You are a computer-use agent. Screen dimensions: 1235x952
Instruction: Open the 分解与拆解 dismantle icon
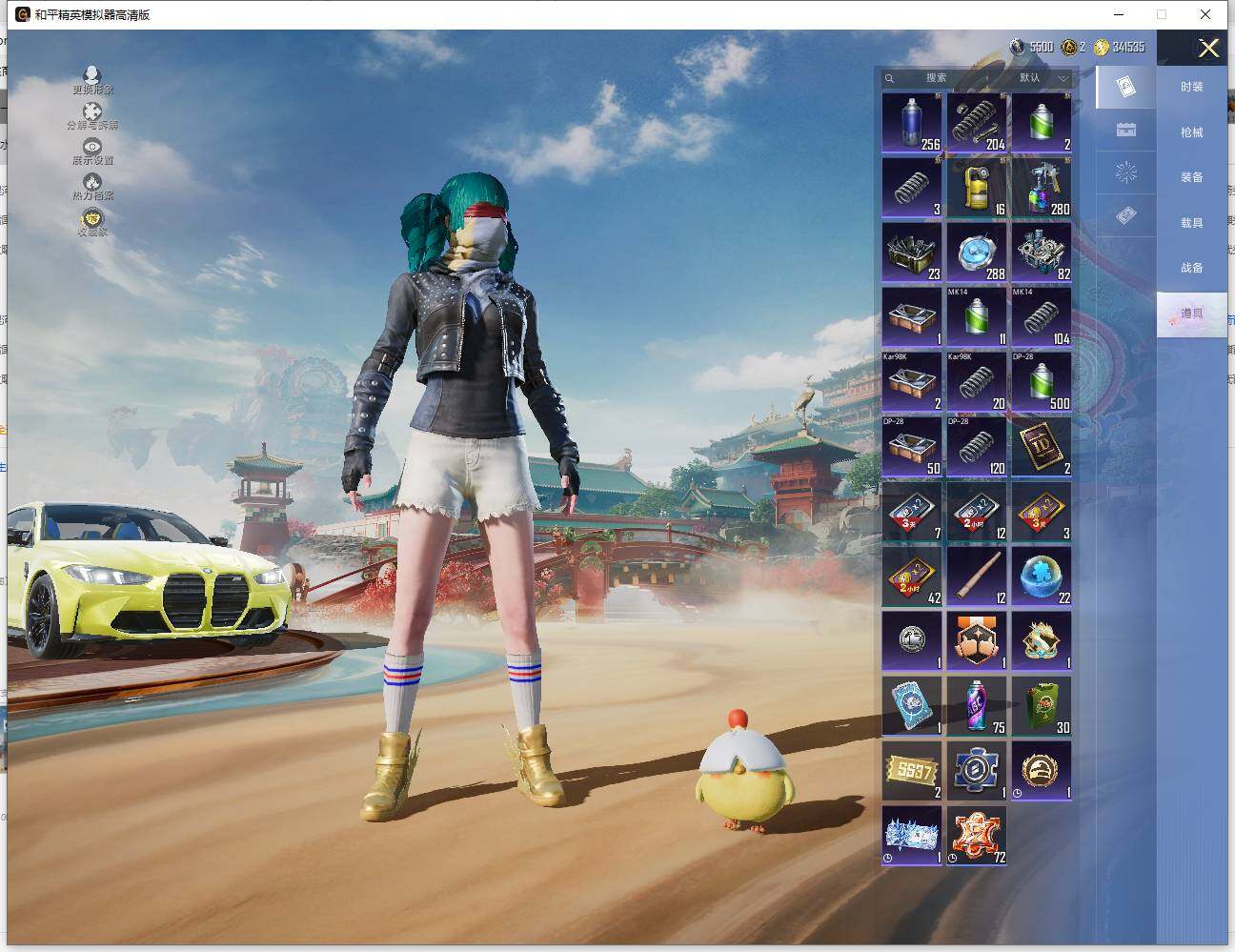tap(92, 112)
